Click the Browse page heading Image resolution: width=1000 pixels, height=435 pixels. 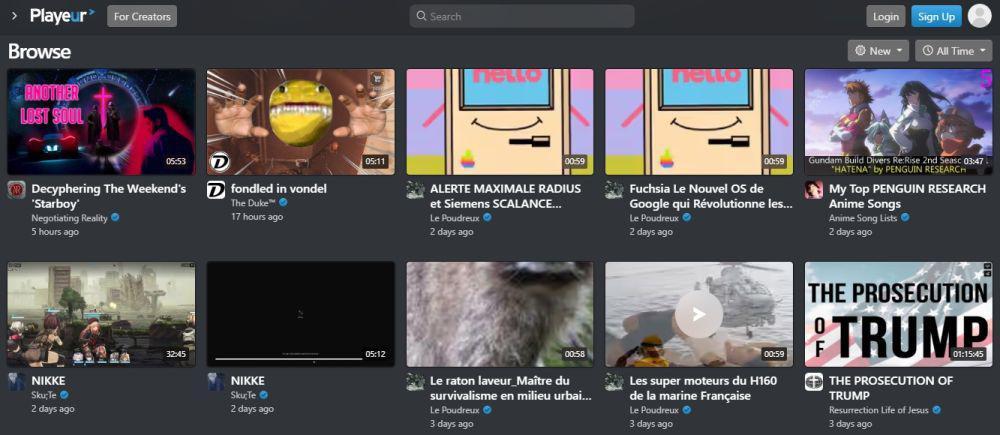pyautogui.click(x=39, y=52)
